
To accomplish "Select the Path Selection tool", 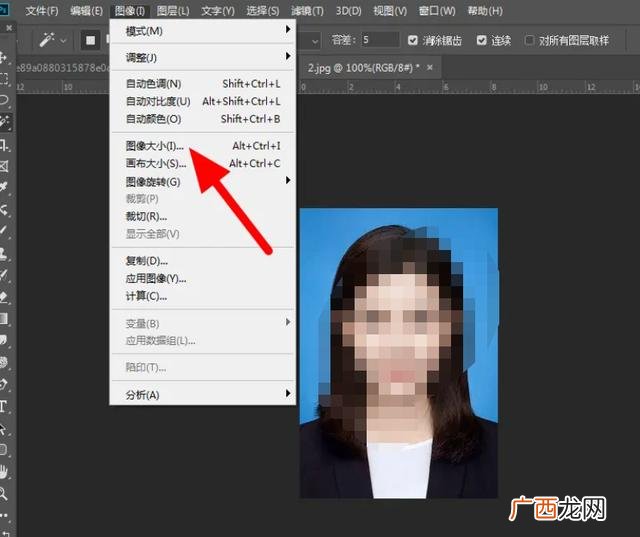I will 3,428.
